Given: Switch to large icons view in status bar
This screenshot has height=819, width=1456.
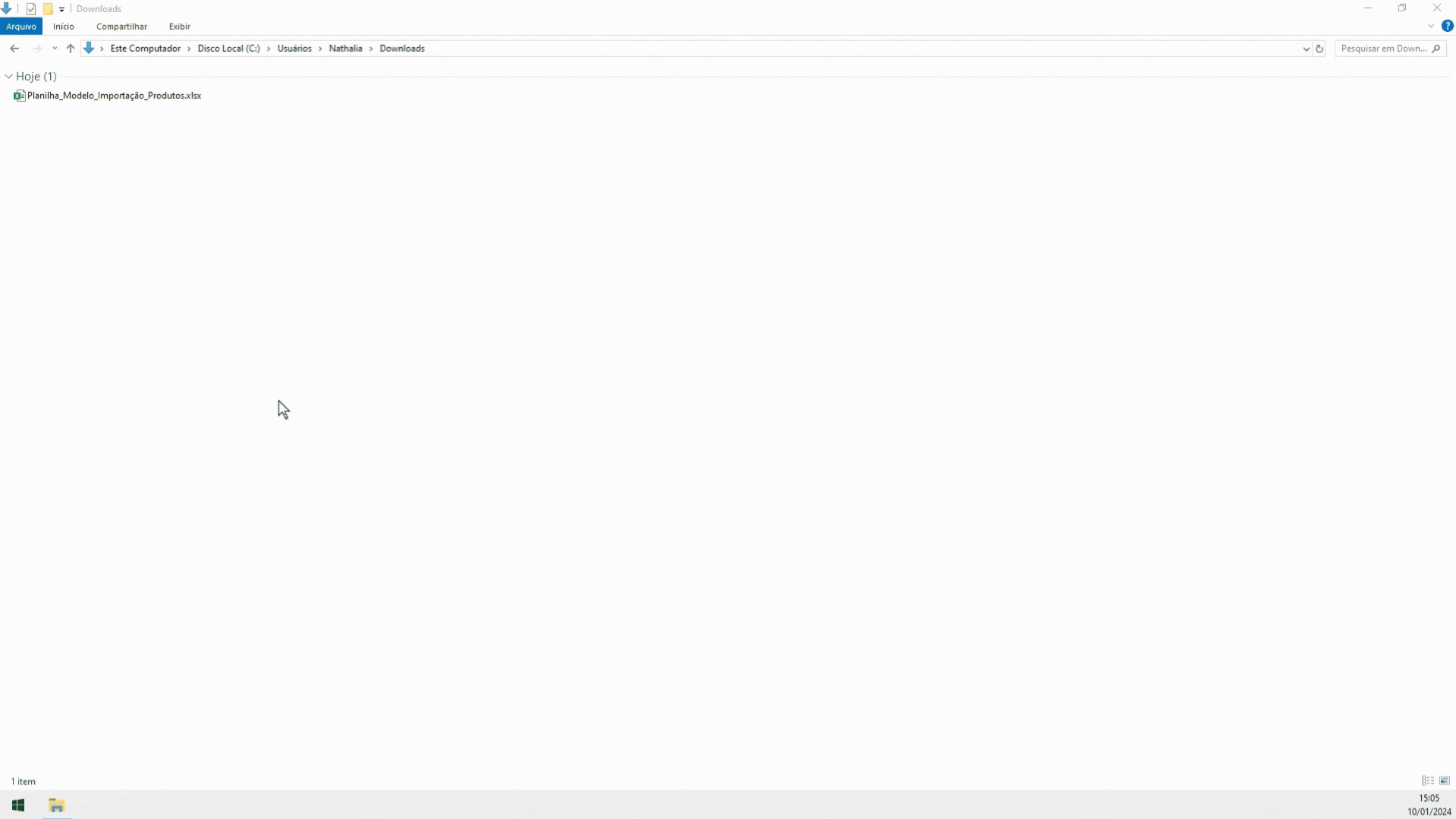Looking at the screenshot, I should (x=1445, y=781).
